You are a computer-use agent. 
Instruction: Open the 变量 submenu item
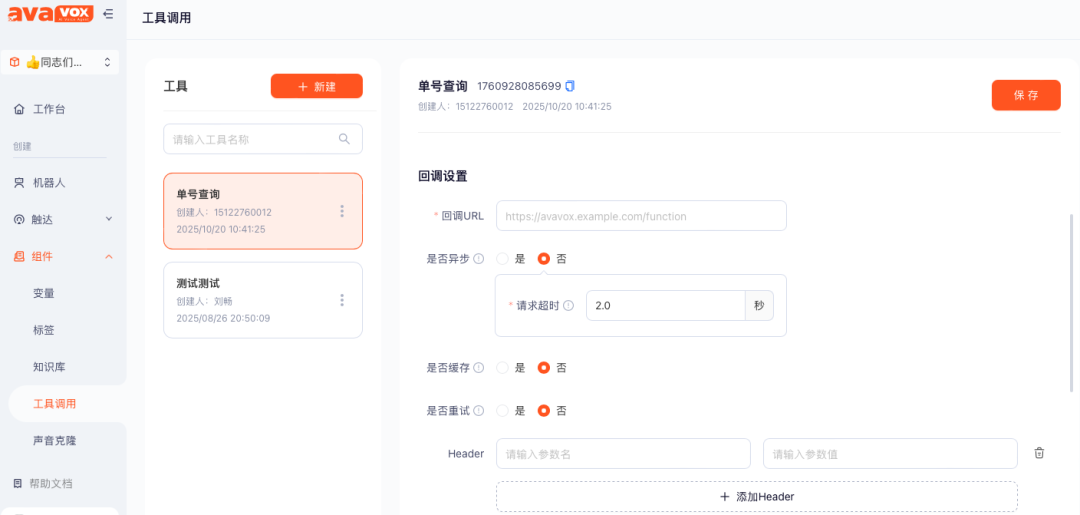coord(44,293)
